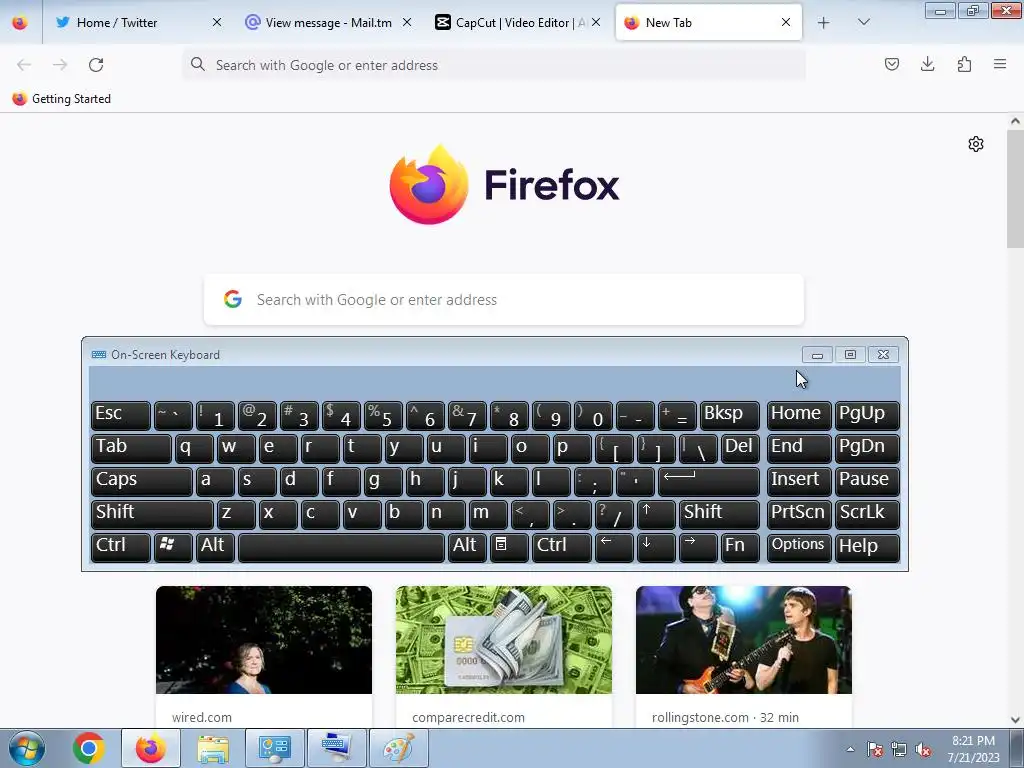Image resolution: width=1024 pixels, height=768 pixels.
Task: Open the Windows Start menu orb
Action: tap(27, 748)
